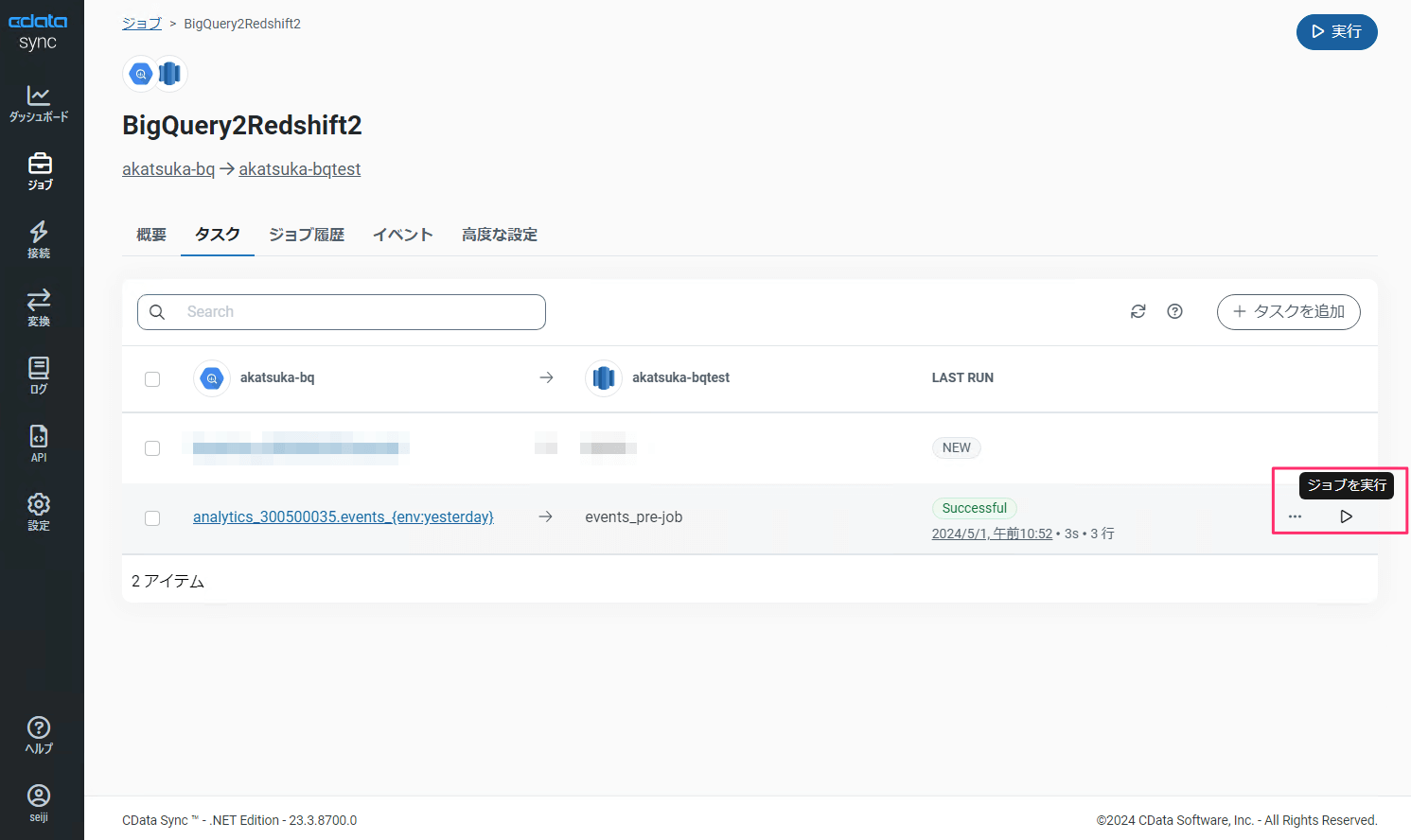Switch to the ジョブ履歴 tab
The image size is (1411, 840).
tap(307, 235)
